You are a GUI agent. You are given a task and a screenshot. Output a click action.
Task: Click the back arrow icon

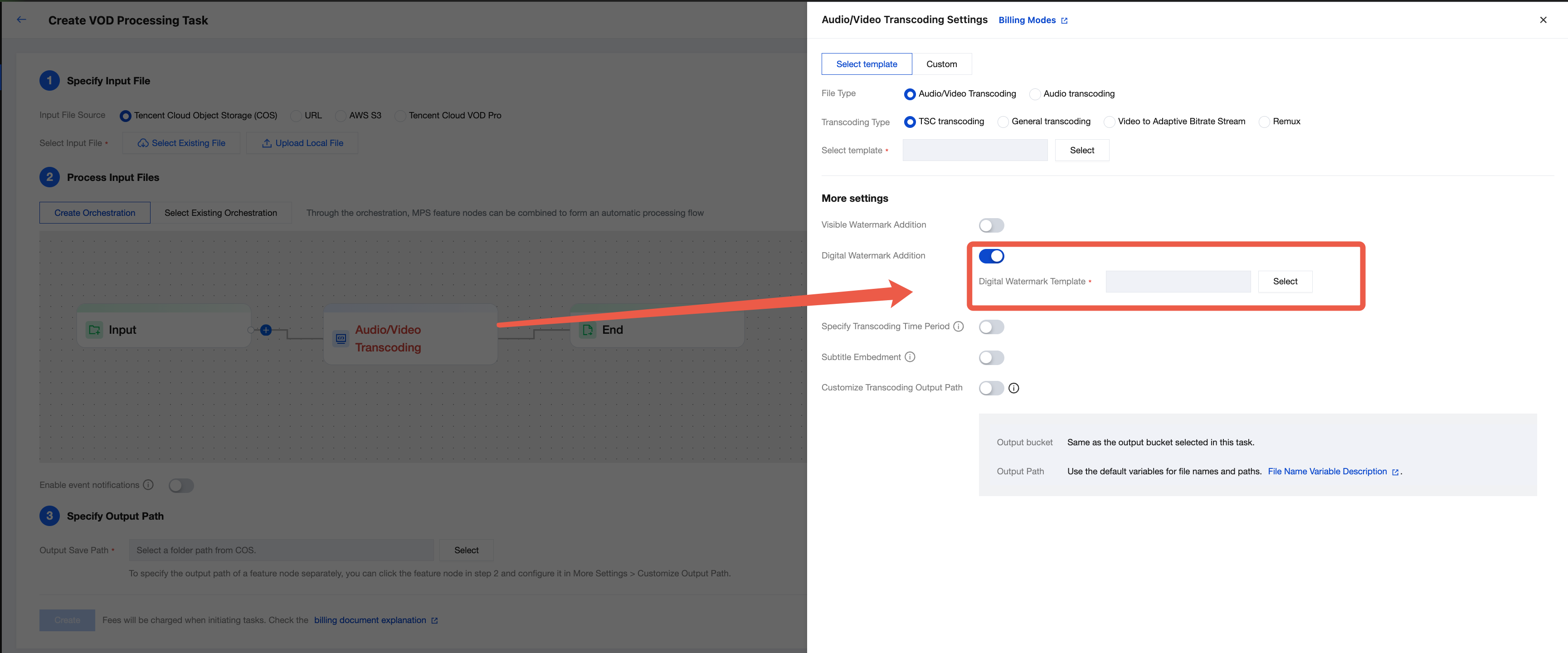pyautogui.click(x=21, y=19)
